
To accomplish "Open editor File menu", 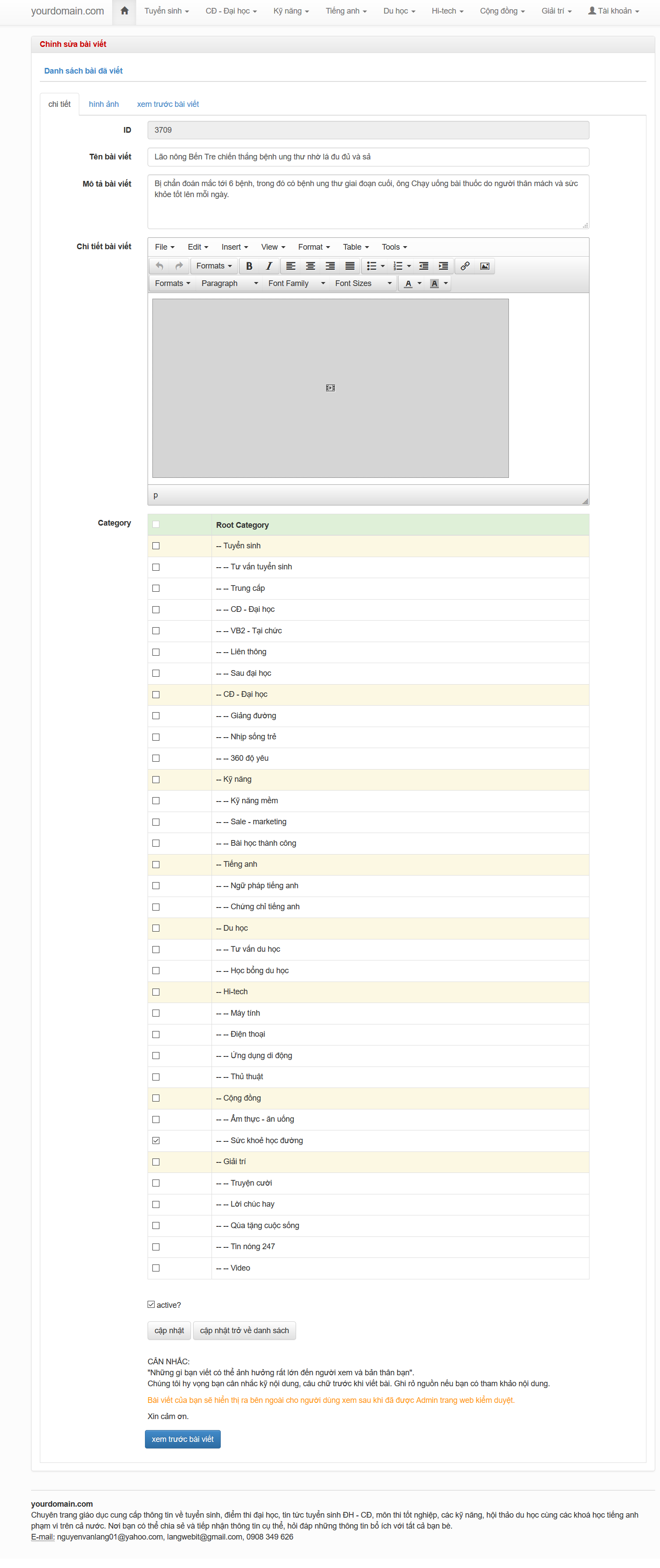I will [164, 247].
